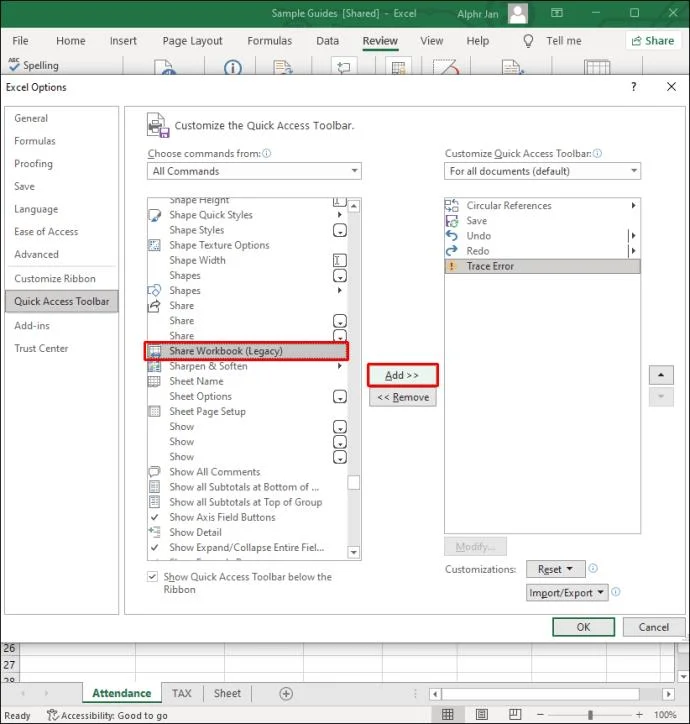Open the Choose commands from dropdown

(254, 171)
